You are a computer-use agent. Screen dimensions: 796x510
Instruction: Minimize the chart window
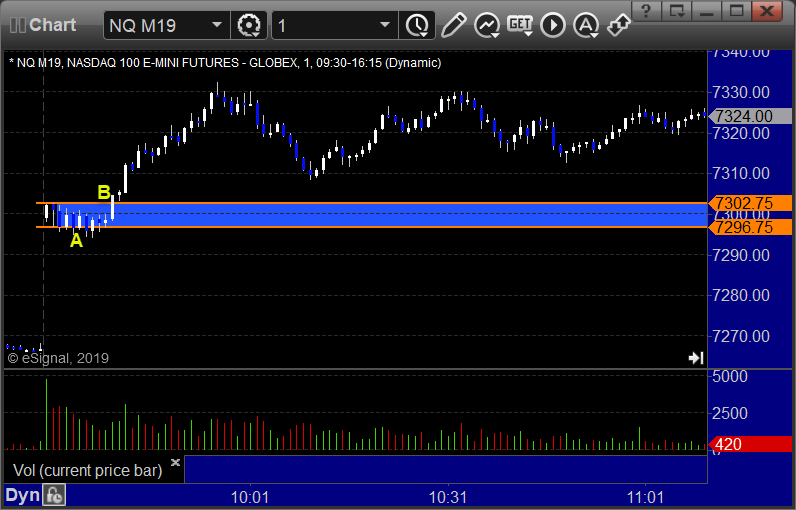pyautogui.click(x=706, y=11)
